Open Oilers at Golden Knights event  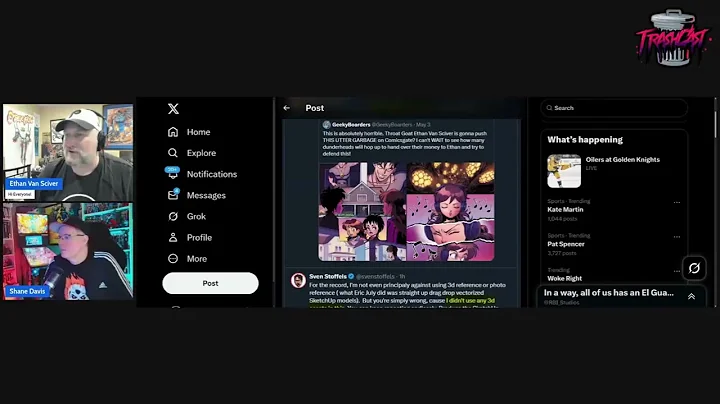623,159
